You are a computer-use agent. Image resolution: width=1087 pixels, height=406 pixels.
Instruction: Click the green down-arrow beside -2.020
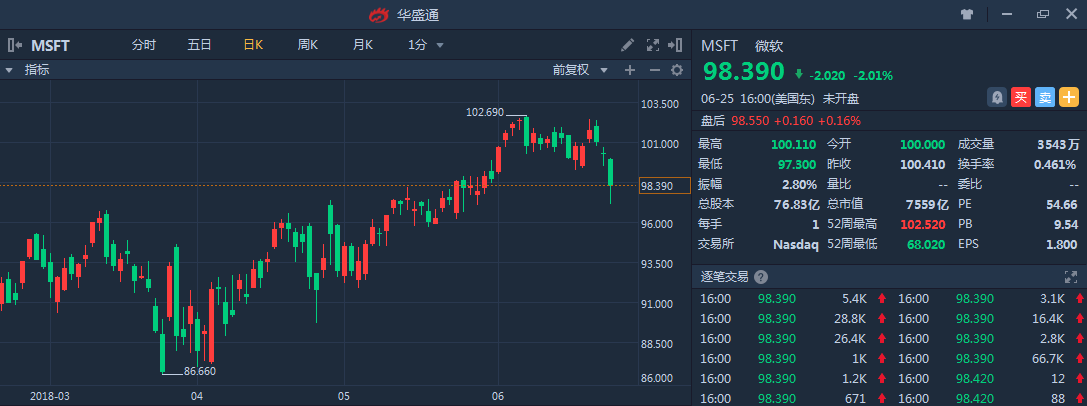(799, 74)
